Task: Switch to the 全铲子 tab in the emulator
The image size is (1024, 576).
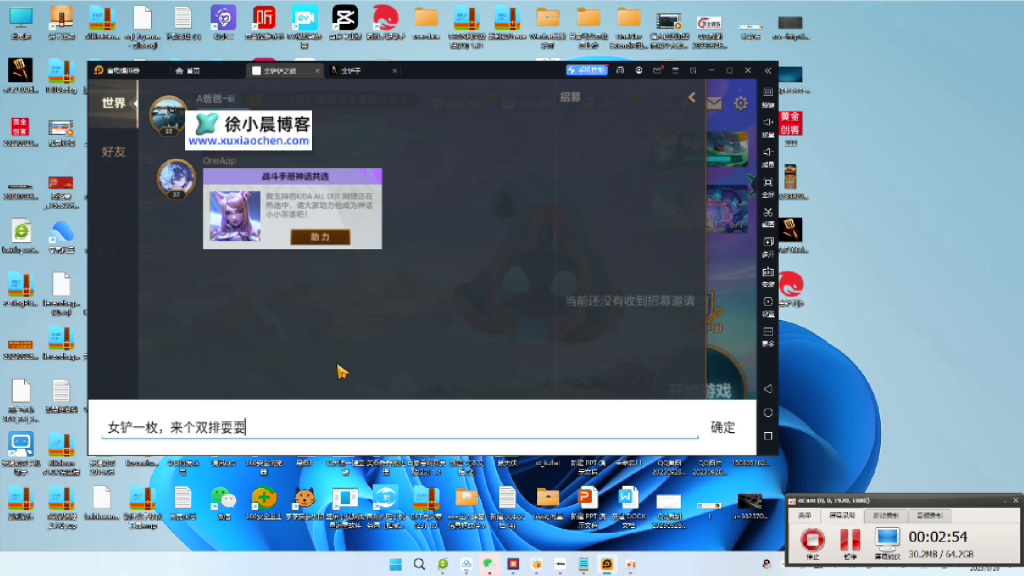Action: pyautogui.click(x=352, y=71)
